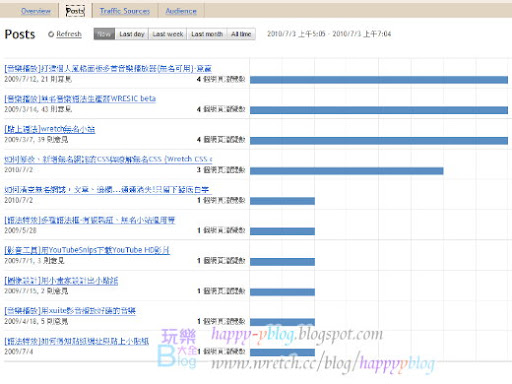
Task: Click the first post's pageview bar
Action: [x=379, y=80]
